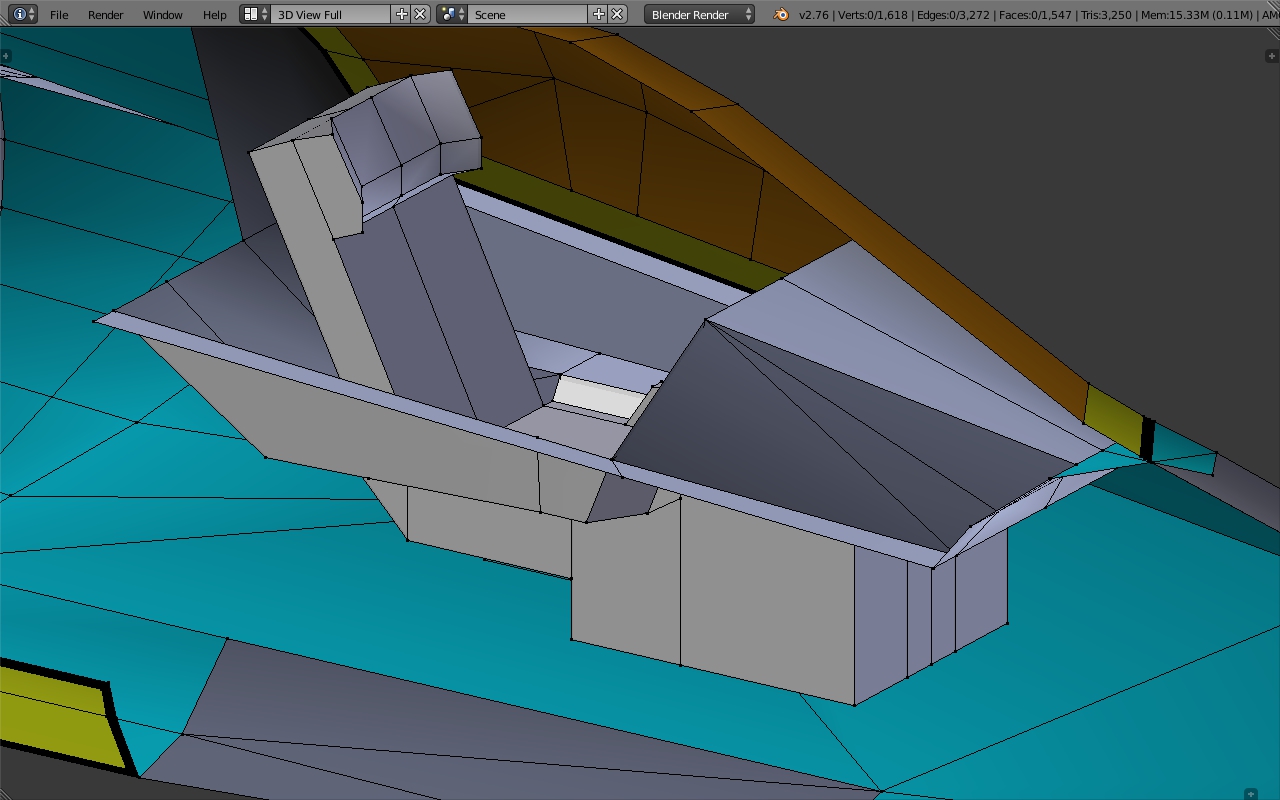This screenshot has height=800, width=1280.
Task: Open the File menu
Action: [x=59, y=15]
